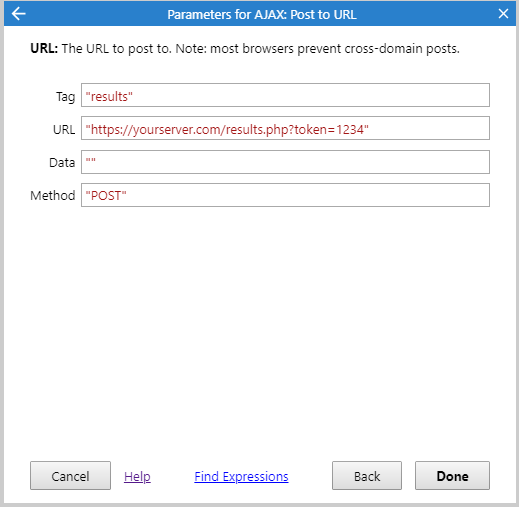Click the bold 'URL:' description heading
519x507 pixels.
(44, 49)
